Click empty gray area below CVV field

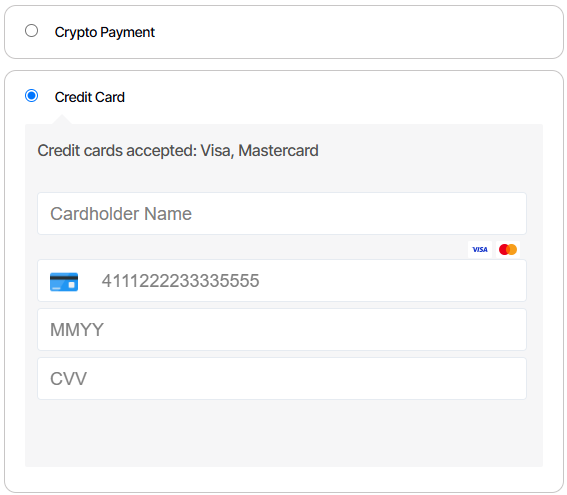284,433
